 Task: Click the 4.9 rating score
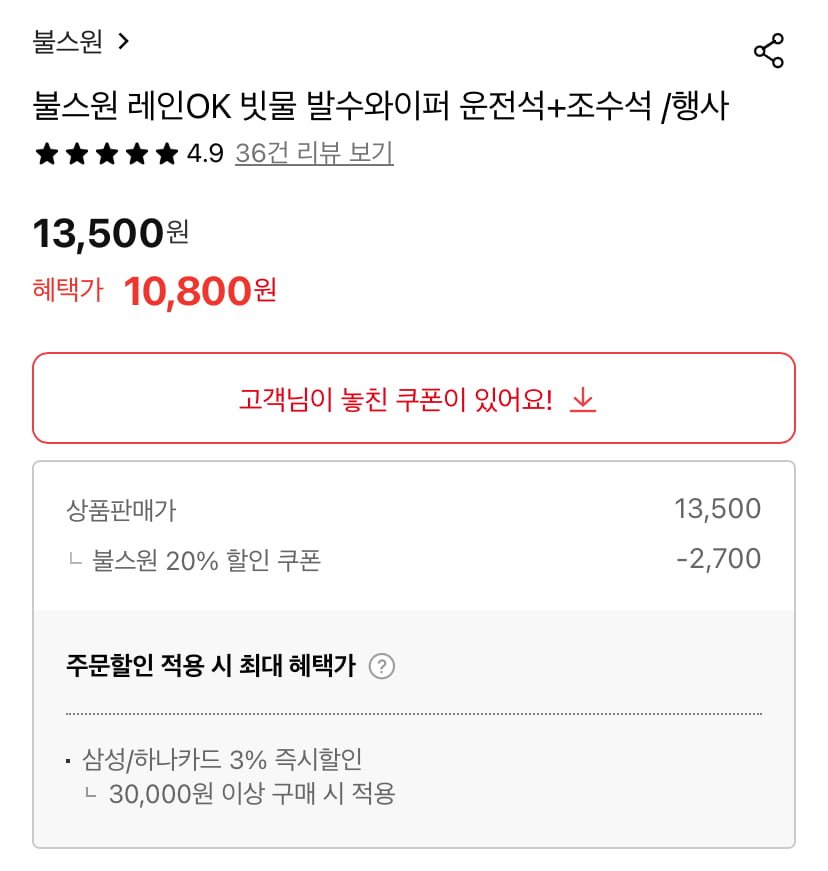(205, 154)
